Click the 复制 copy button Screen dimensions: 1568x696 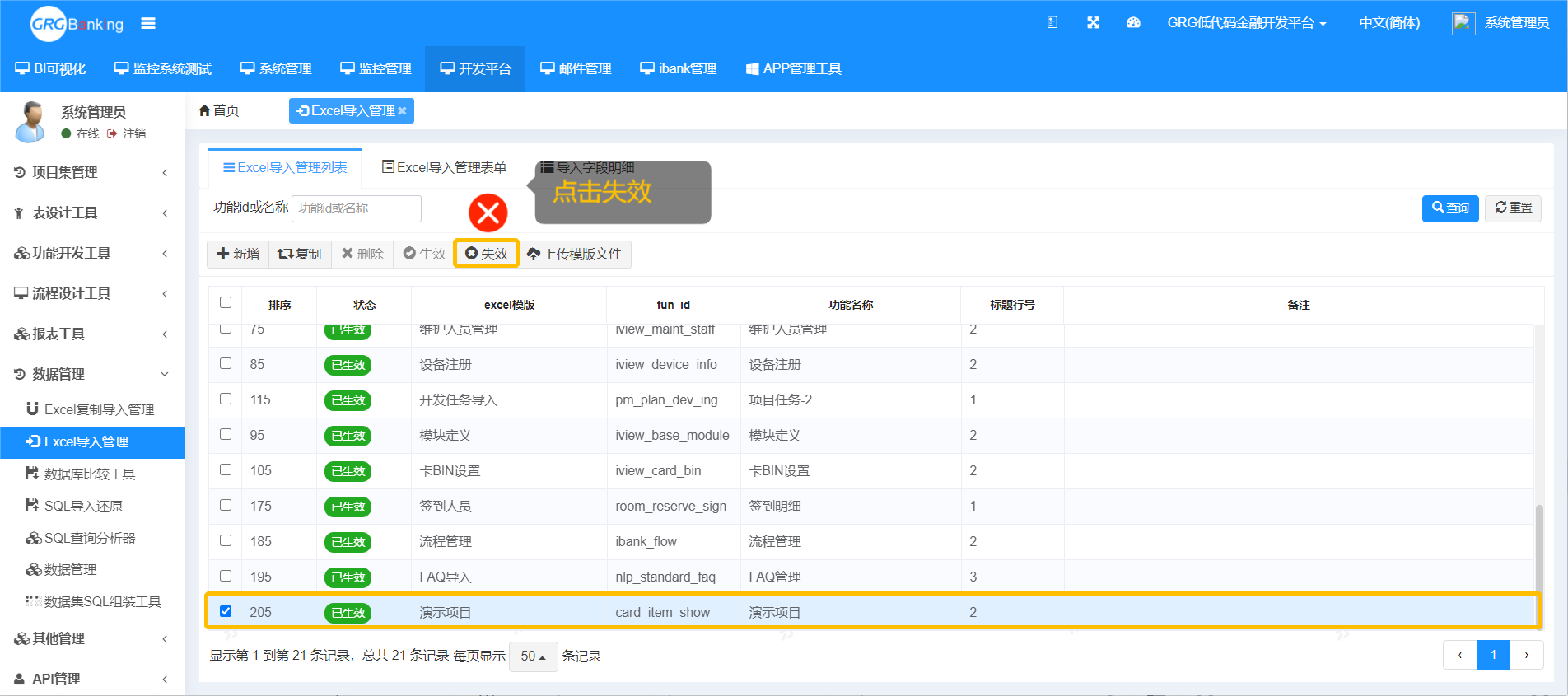[300, 254]
